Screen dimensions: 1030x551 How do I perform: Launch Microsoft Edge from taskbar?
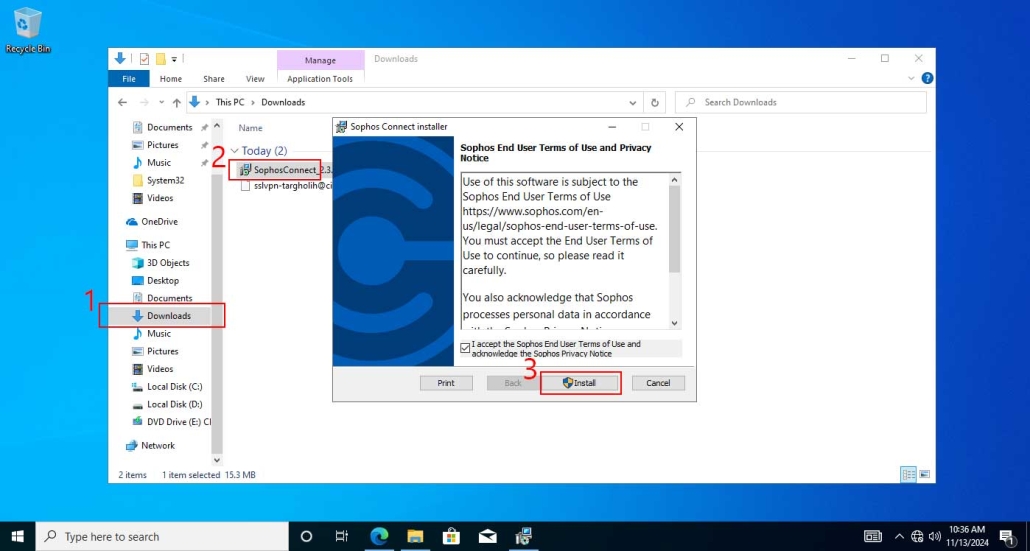click(379, 536)
